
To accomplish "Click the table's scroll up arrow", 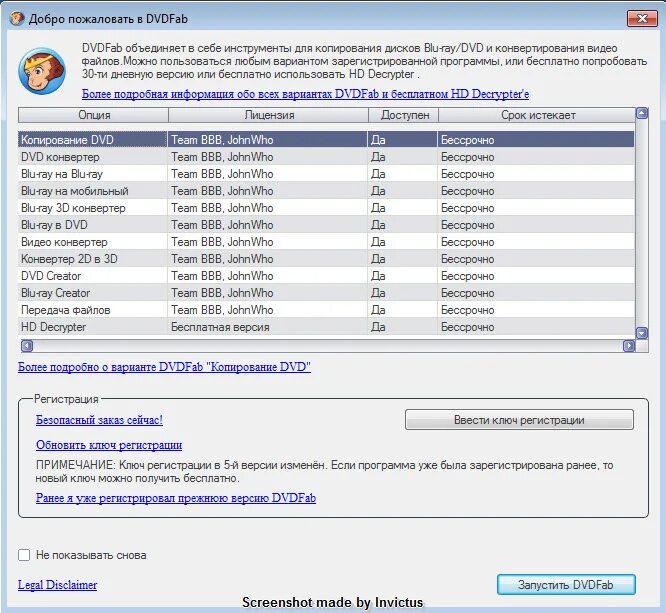I will pyautogui.click(x=642, y=113).
